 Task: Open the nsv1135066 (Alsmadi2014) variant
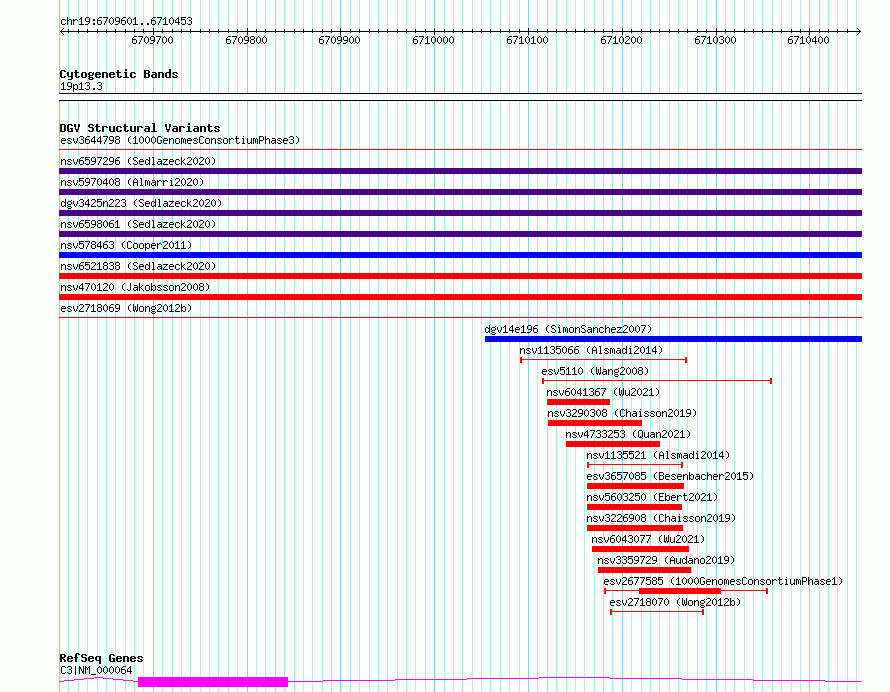pos(603,360)
